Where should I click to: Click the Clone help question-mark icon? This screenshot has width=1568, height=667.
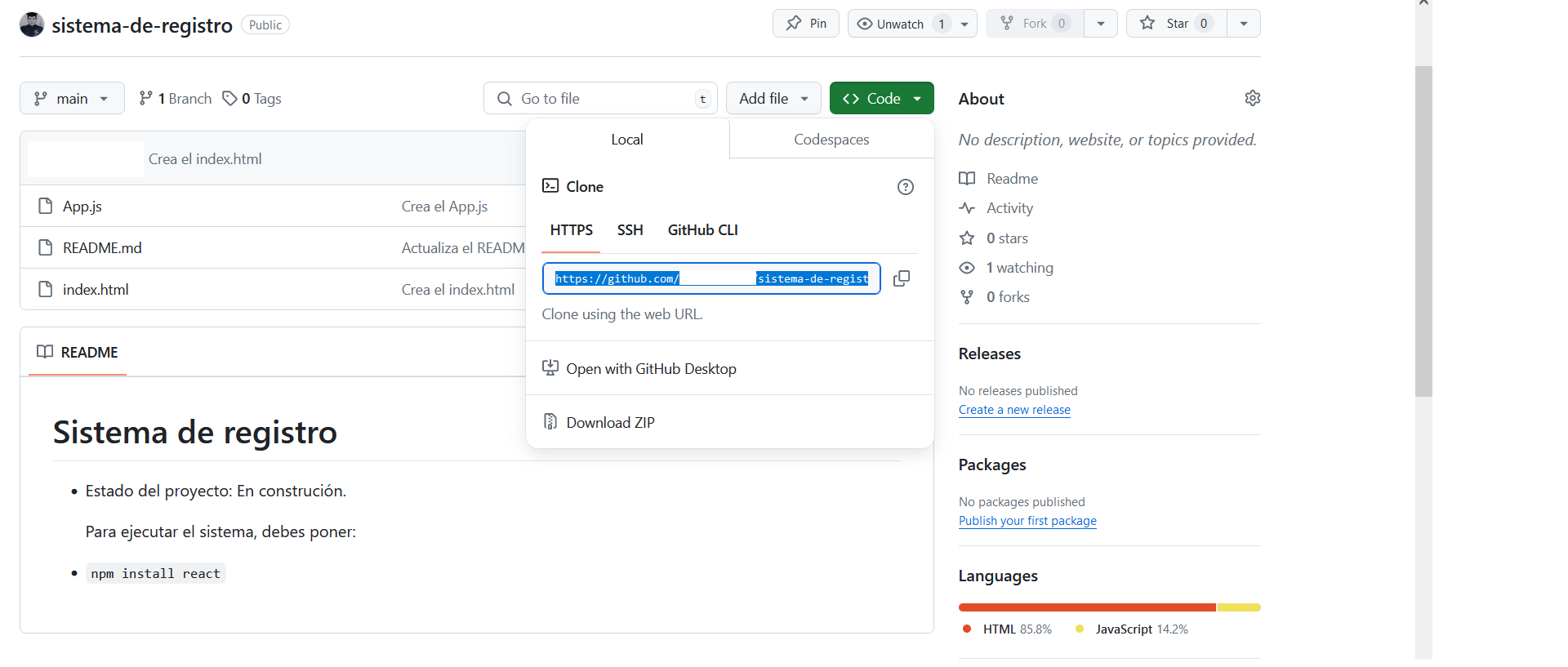905,187
